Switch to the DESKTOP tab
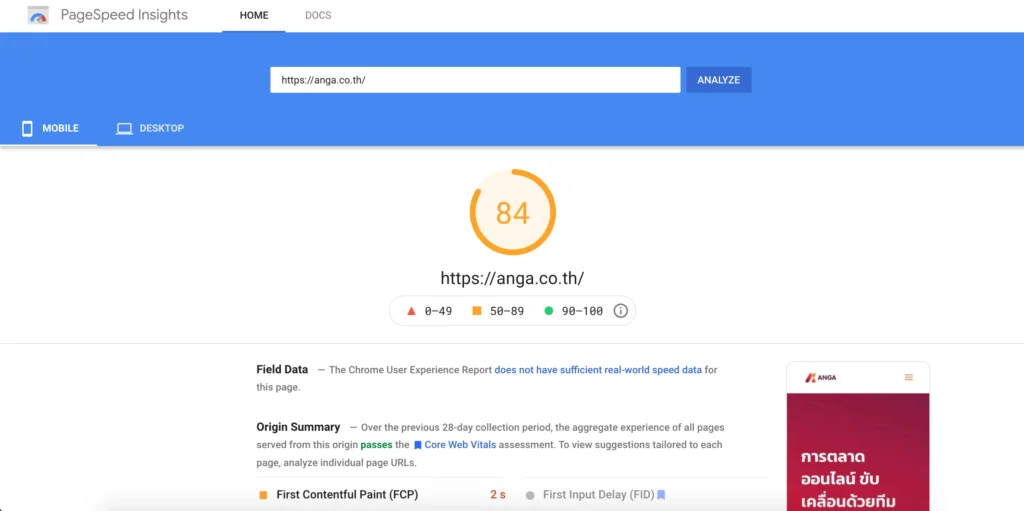 pyautogui.click(x=150, y=128)
